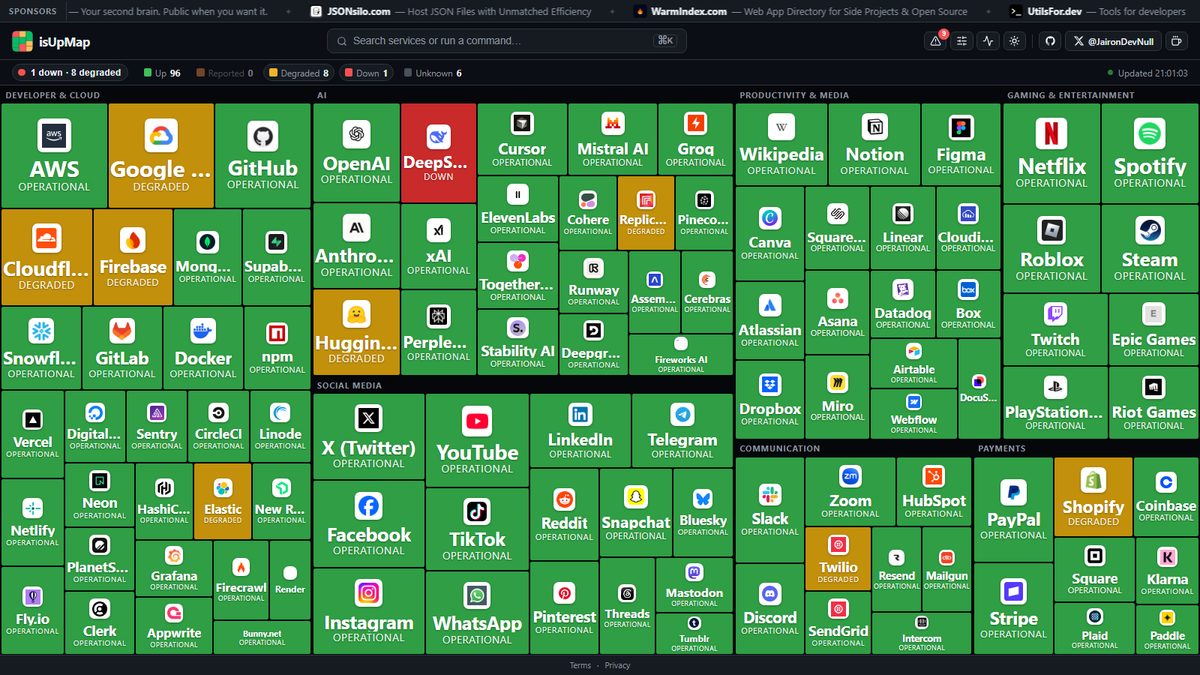The image size is (1200, 675).
Task: Select the Shopify degraded tile
Action: 1093,497
